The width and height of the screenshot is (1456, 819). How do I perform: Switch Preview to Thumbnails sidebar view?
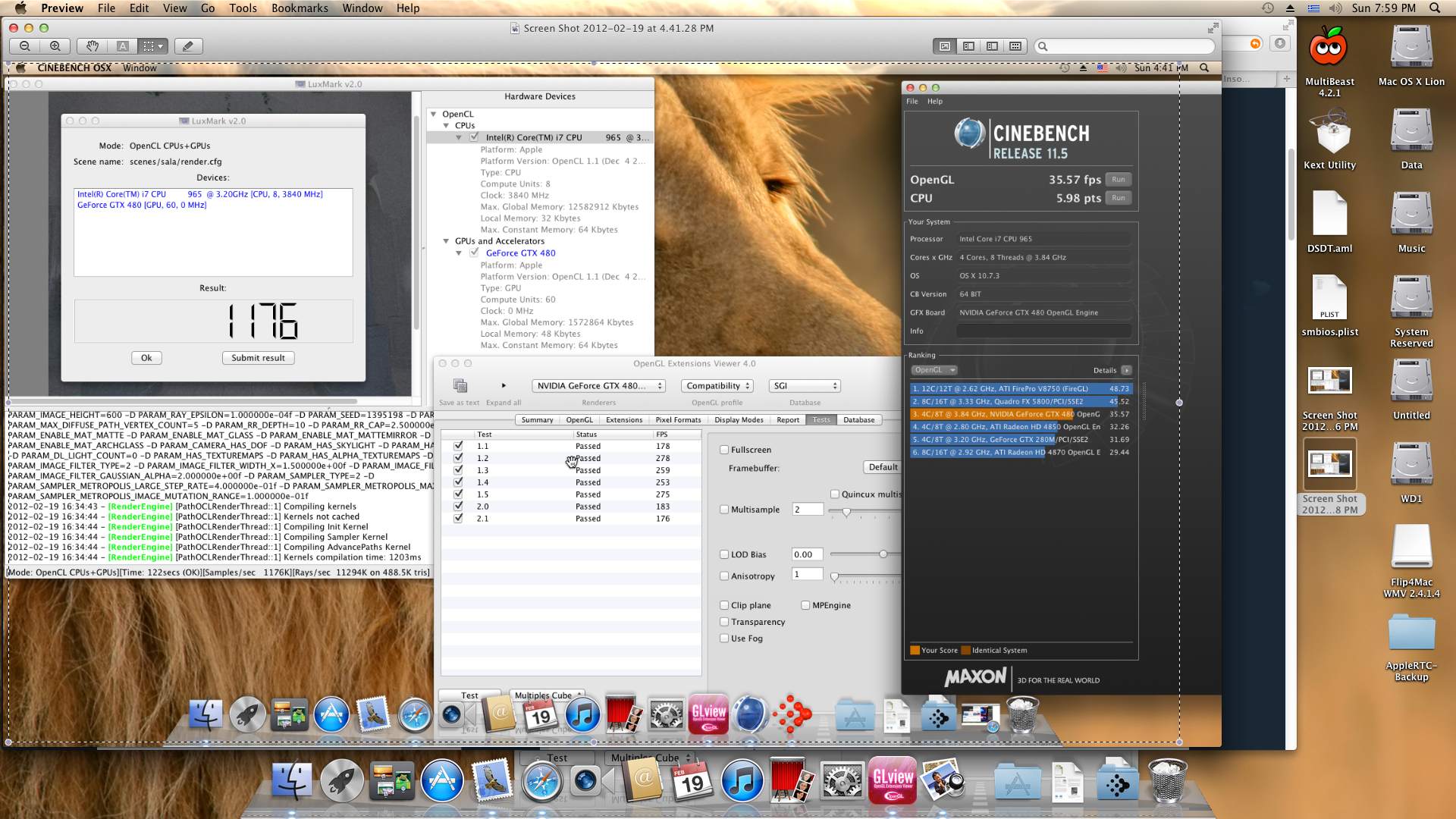tap(968, 46)
